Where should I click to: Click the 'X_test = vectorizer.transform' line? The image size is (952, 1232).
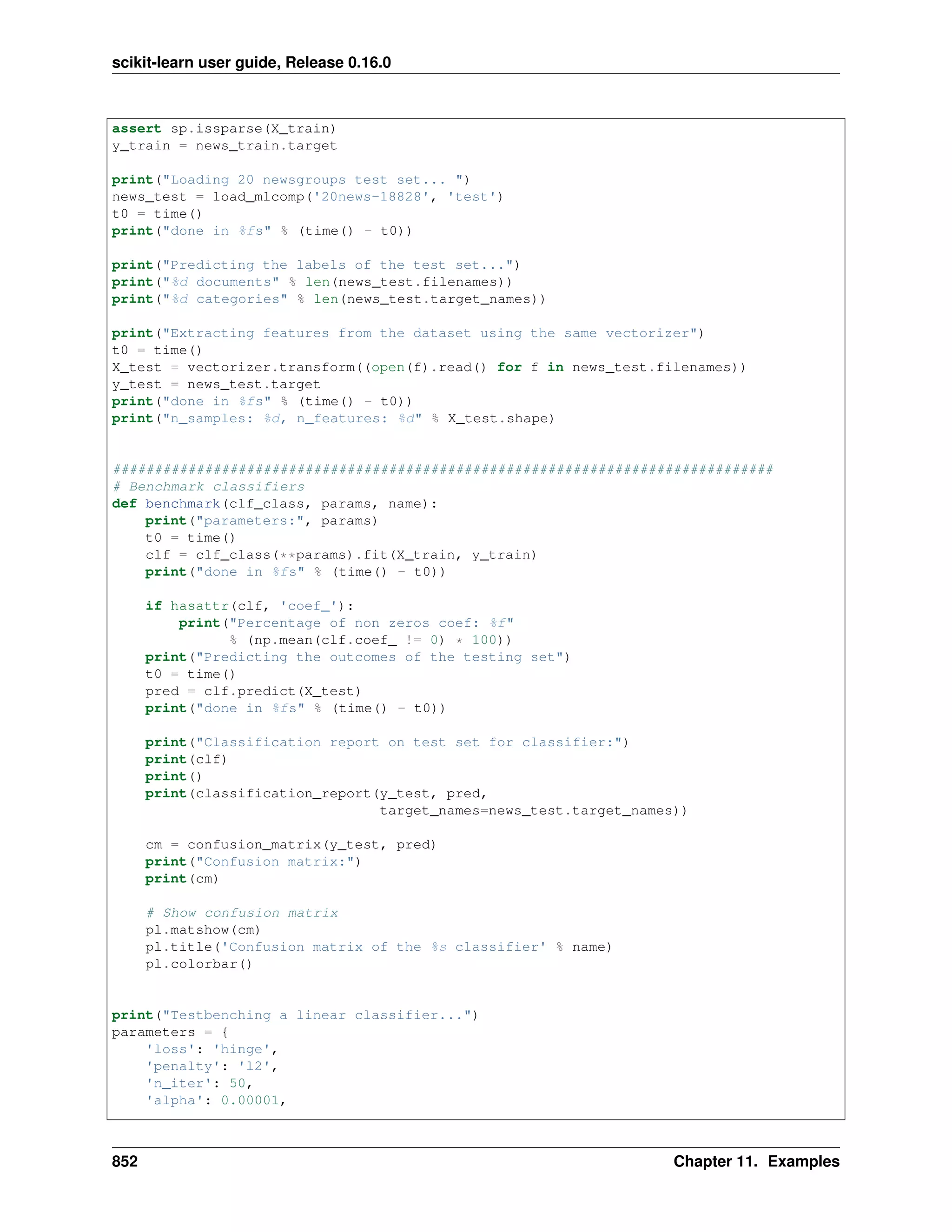point(429,367)
